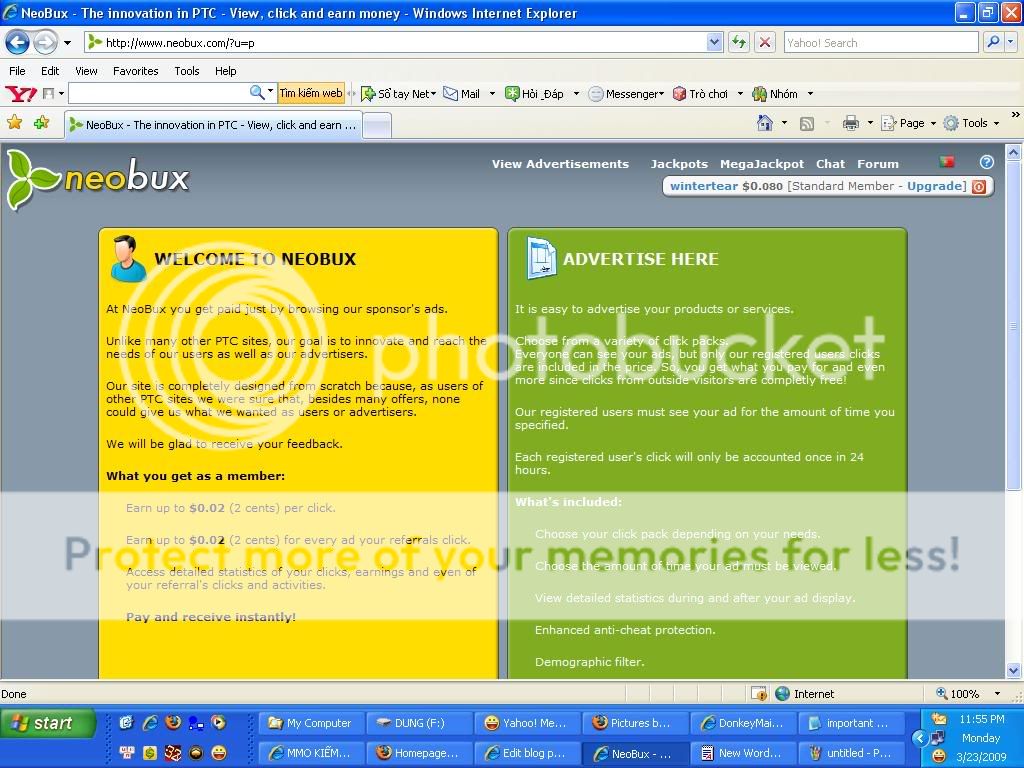The width and height of the screenshot is (1024, 768).
Task: Click the Portuguese flag language icon
Action: (x=946, y=161)
